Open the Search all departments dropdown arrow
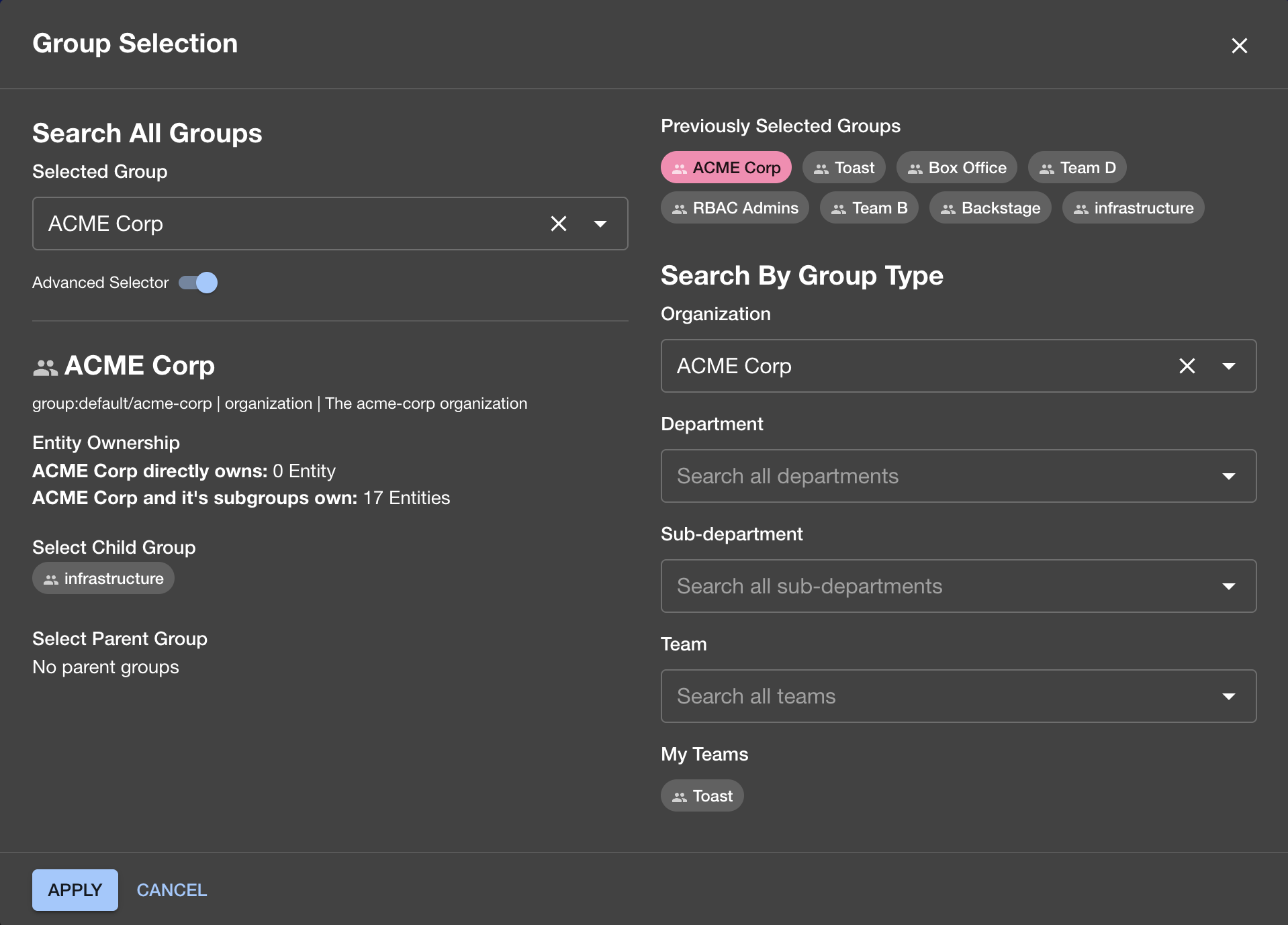 pos(1229,476)
